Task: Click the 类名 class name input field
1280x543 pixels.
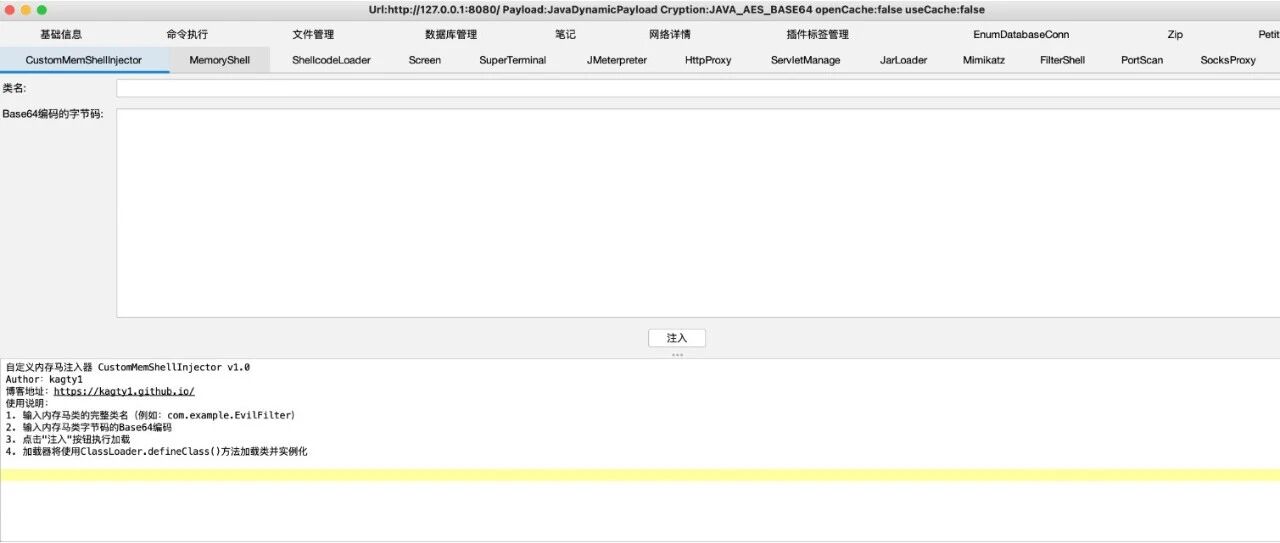Action: point(698,88)
